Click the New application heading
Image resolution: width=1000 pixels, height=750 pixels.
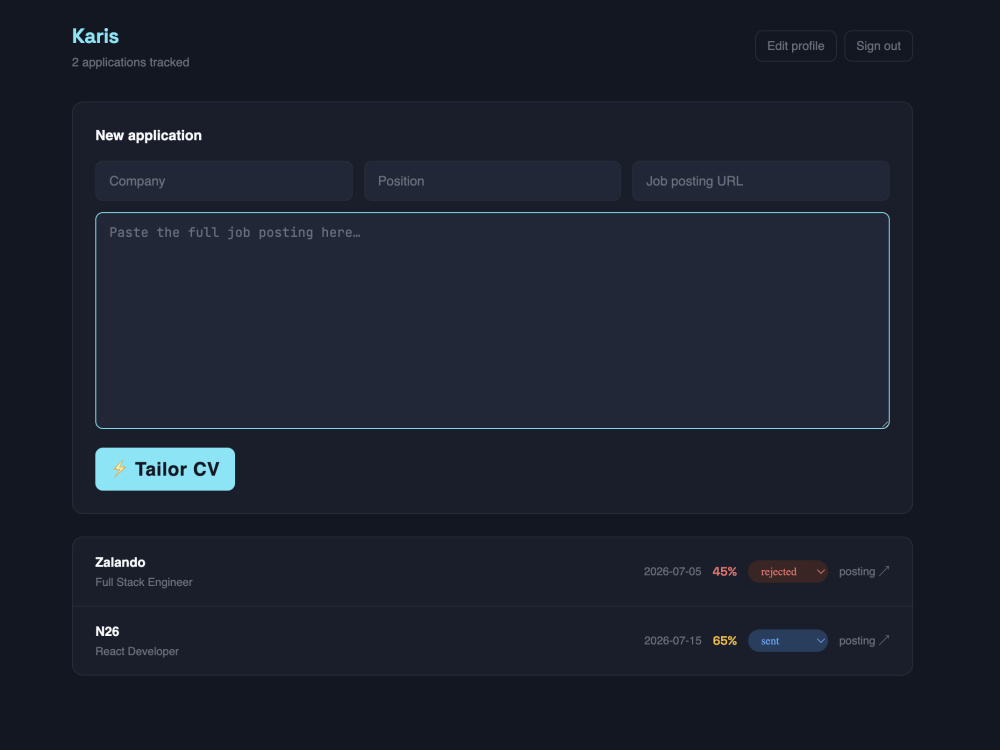(x=149, y=135)
